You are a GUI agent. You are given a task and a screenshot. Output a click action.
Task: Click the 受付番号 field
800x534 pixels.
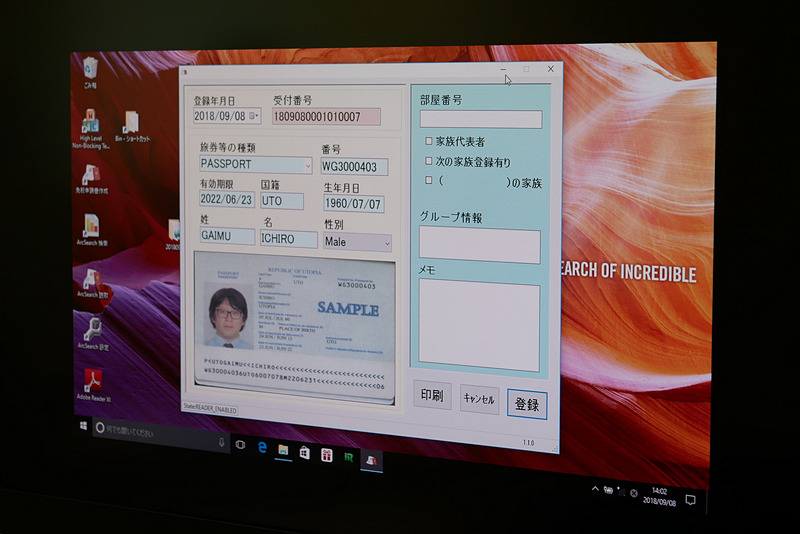click(326, 117)
